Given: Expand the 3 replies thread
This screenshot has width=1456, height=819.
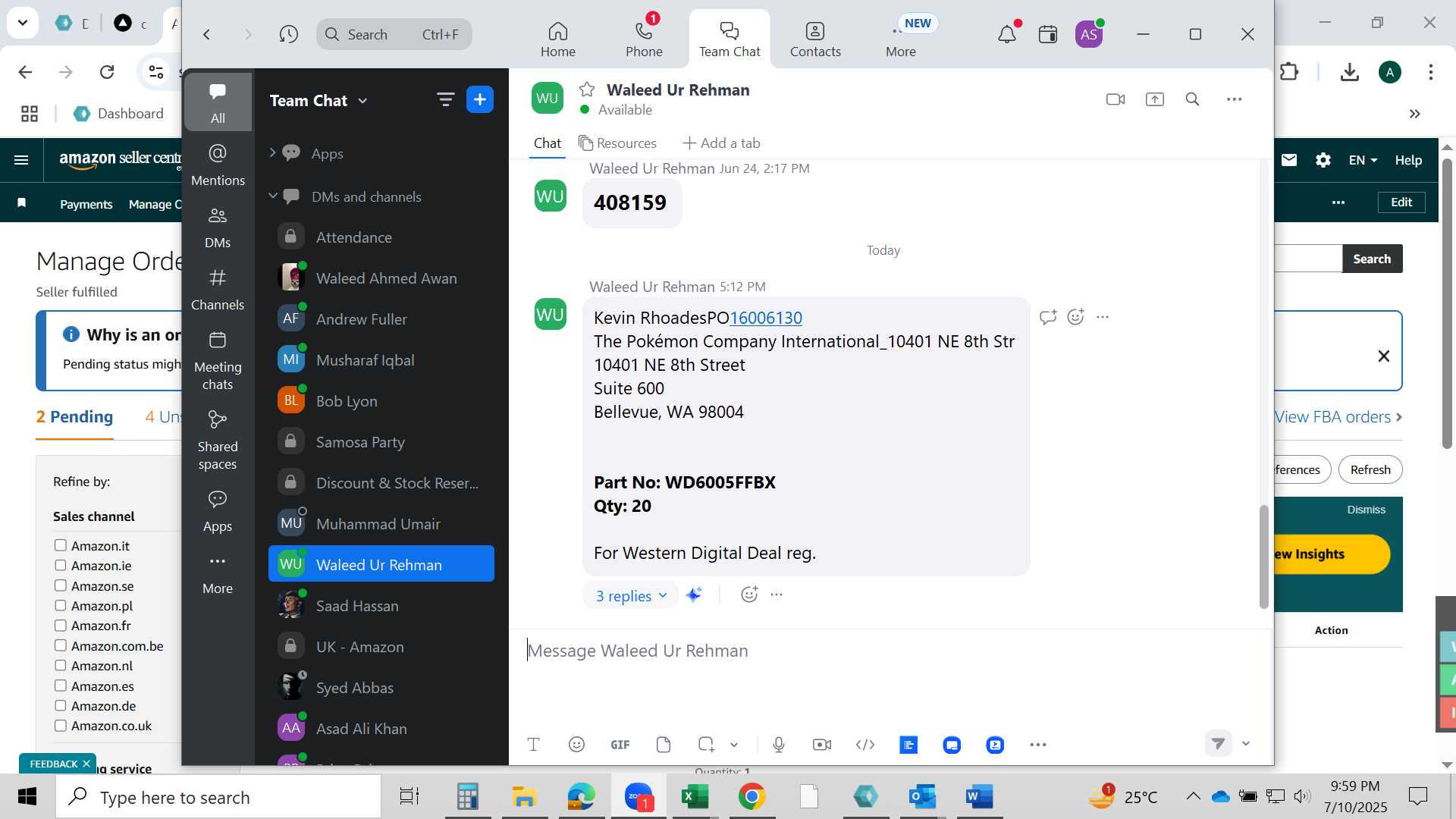Looking at the screenshot, I should (631, 595).
